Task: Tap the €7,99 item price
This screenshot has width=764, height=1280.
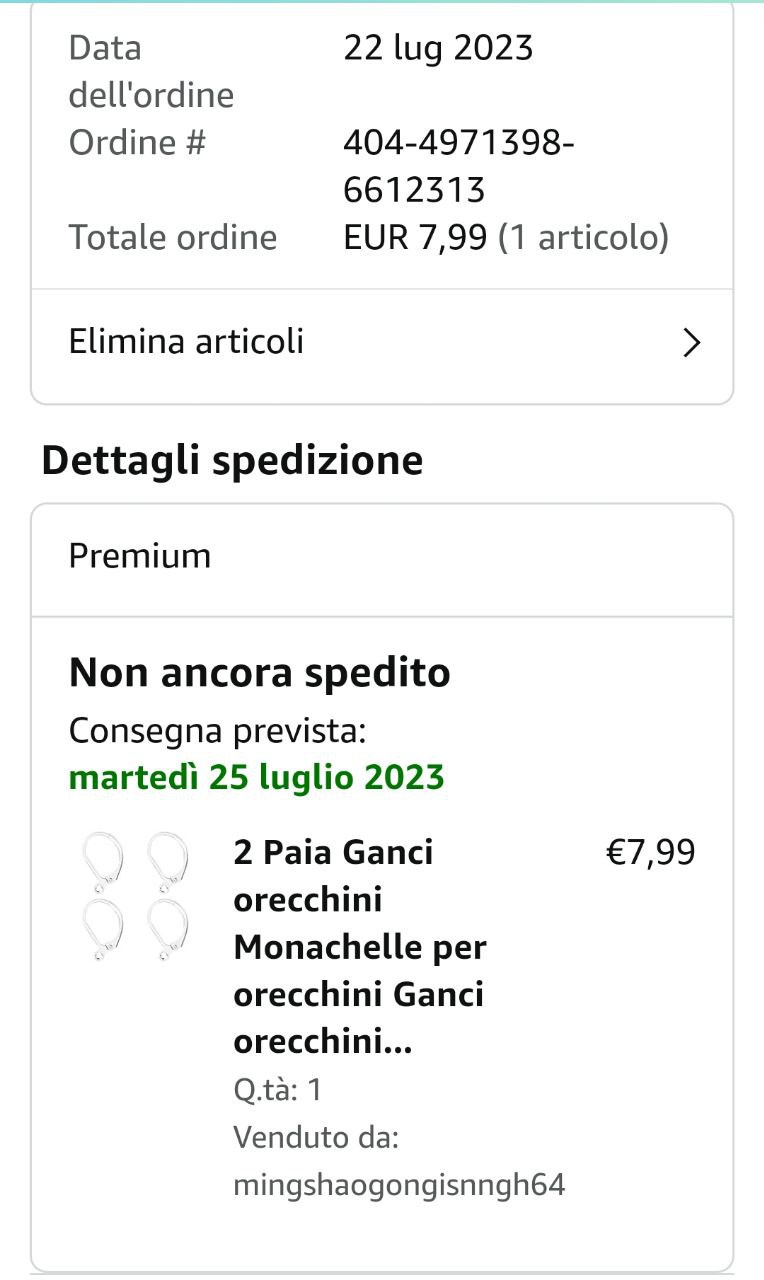Action: tap(650, 852)
